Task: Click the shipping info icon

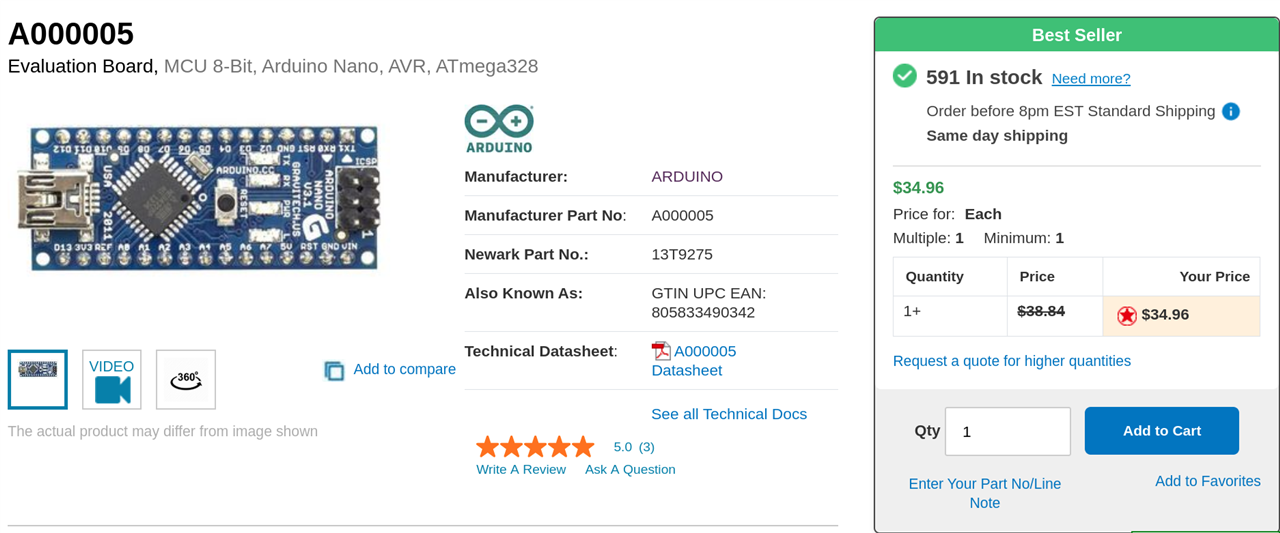Action: [1231, 111]
